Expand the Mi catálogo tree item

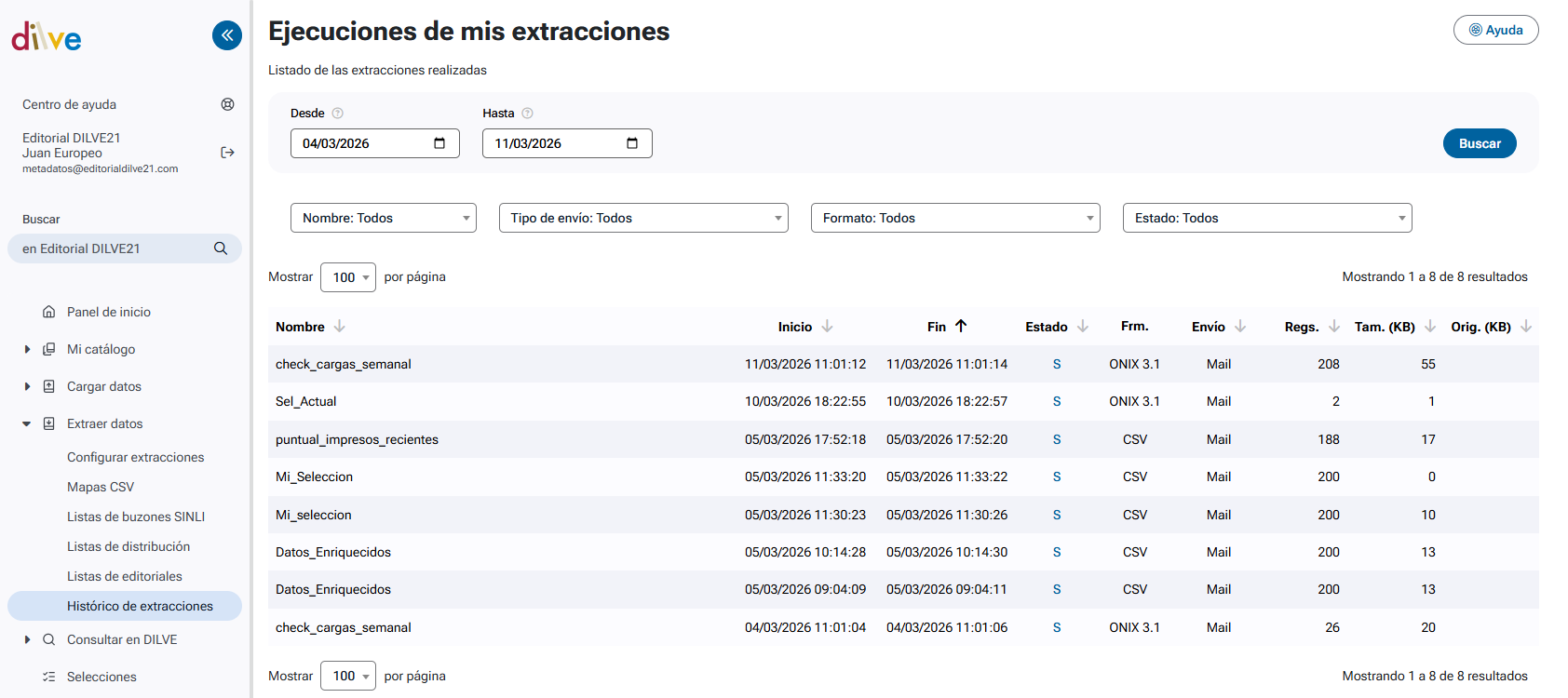(27, 349)
